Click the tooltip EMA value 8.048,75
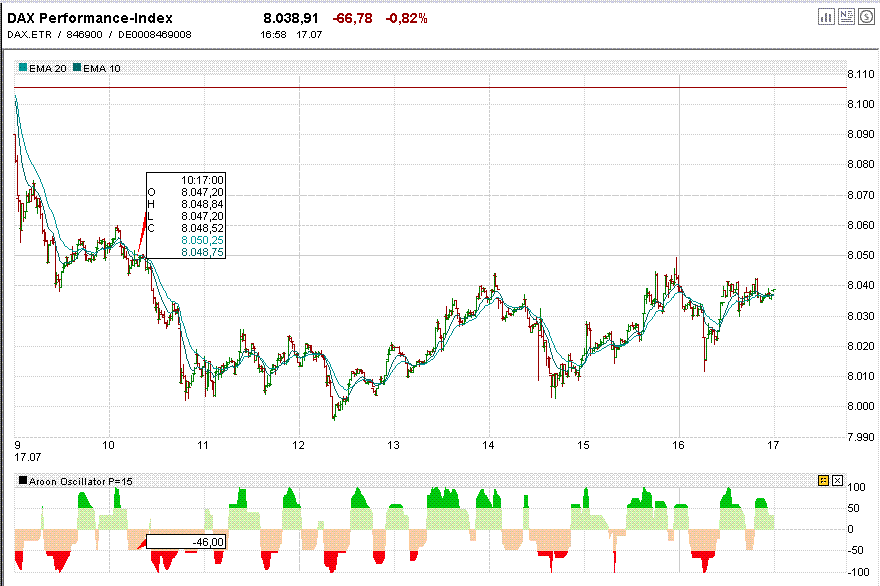Image resolution: width=880 pixels, height=586 pixels. click(x=202, y=252)
